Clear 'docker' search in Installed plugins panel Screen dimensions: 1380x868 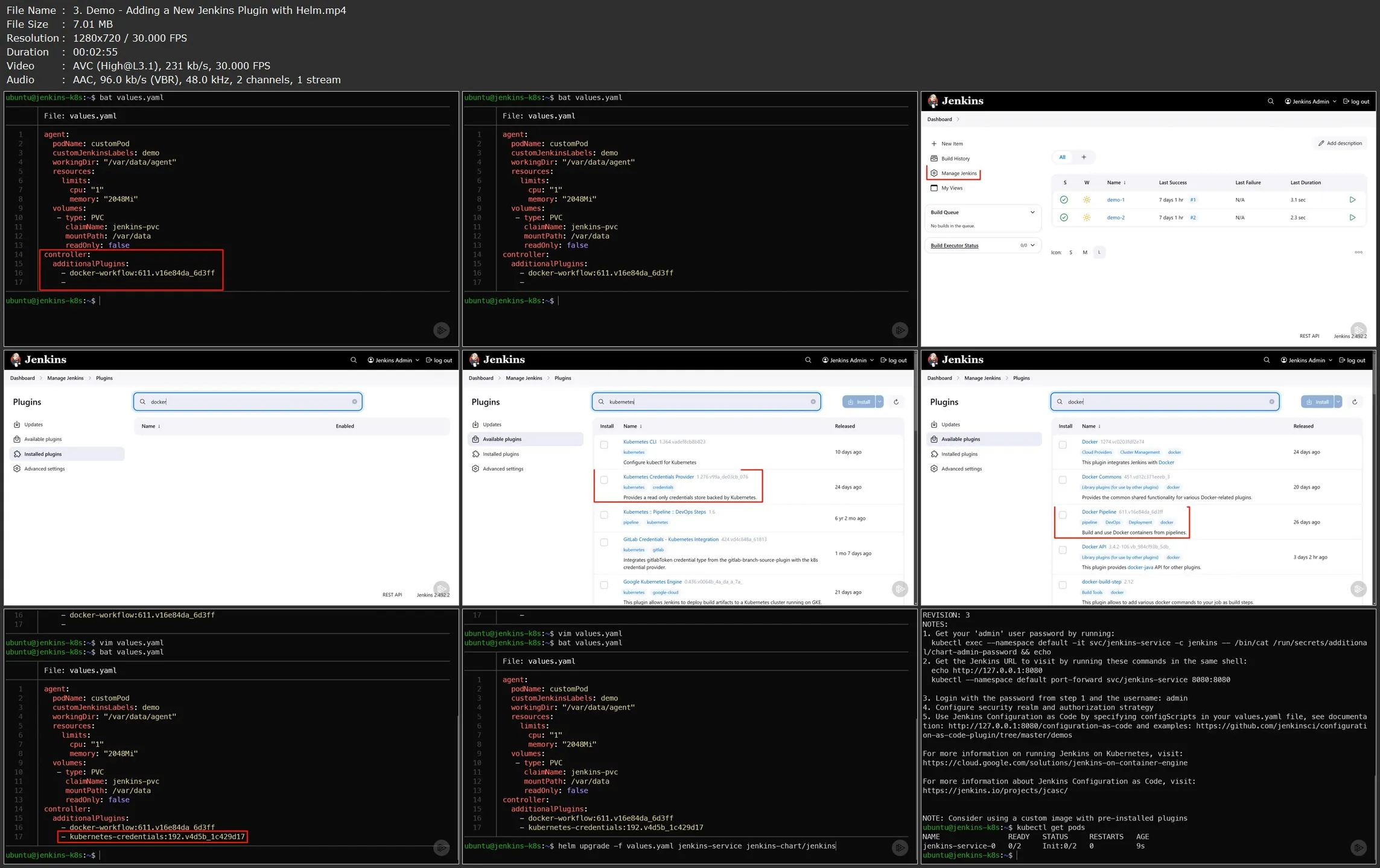(x=354, y=402)
